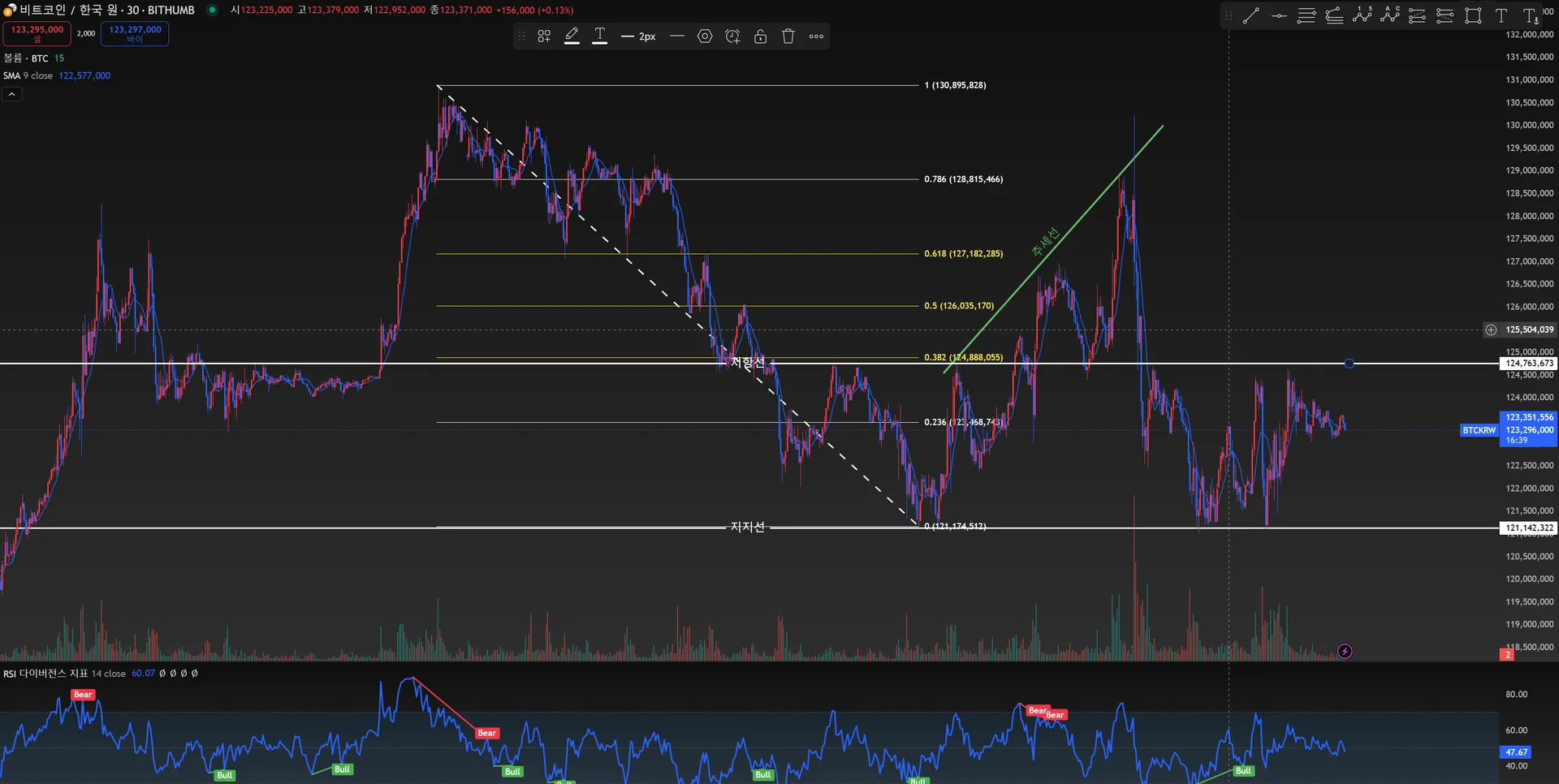Select the Rectangle shape tool

pyautogui.click(x=1473, y=15)
